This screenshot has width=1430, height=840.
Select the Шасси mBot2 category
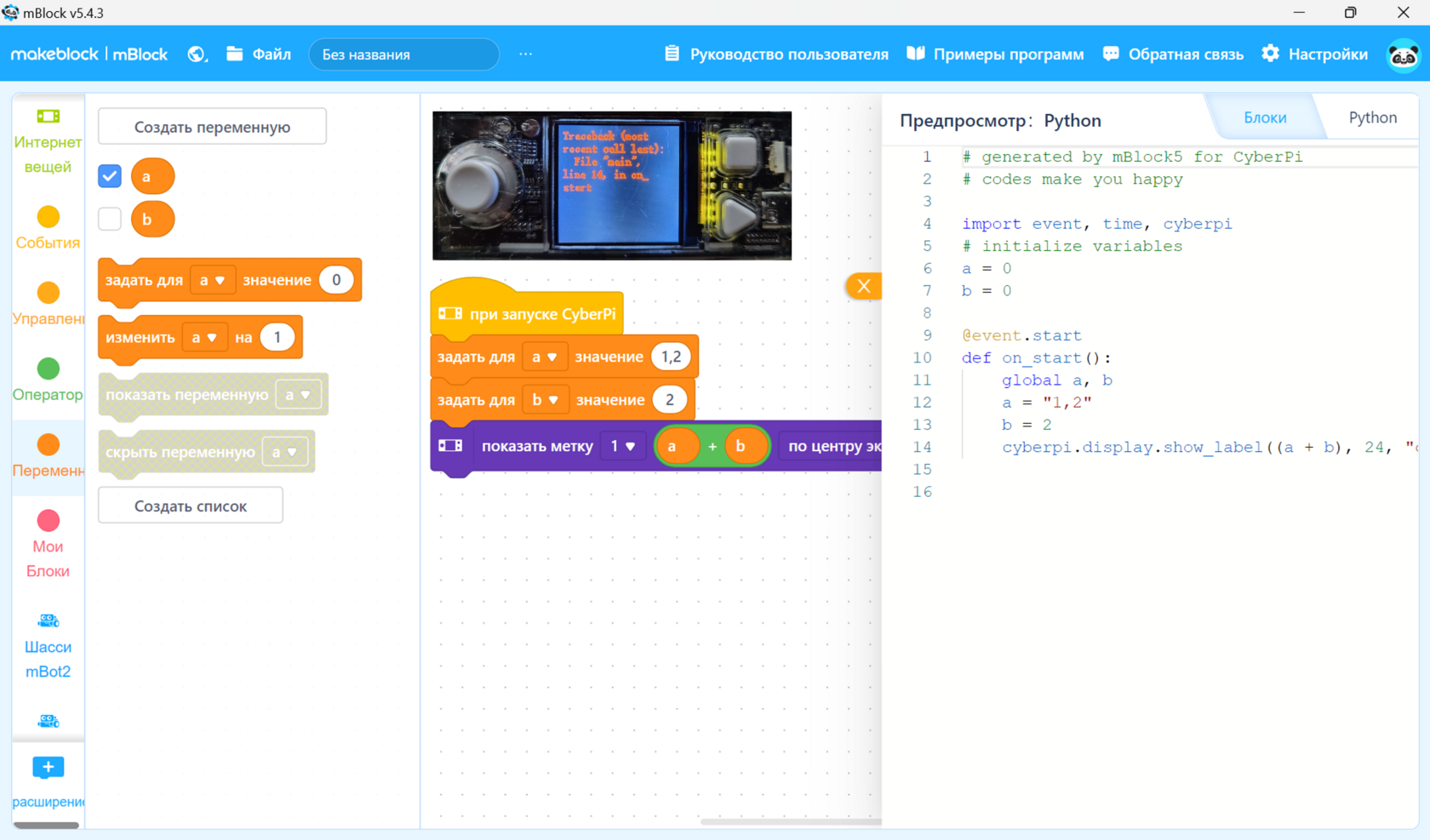[48, 645]
